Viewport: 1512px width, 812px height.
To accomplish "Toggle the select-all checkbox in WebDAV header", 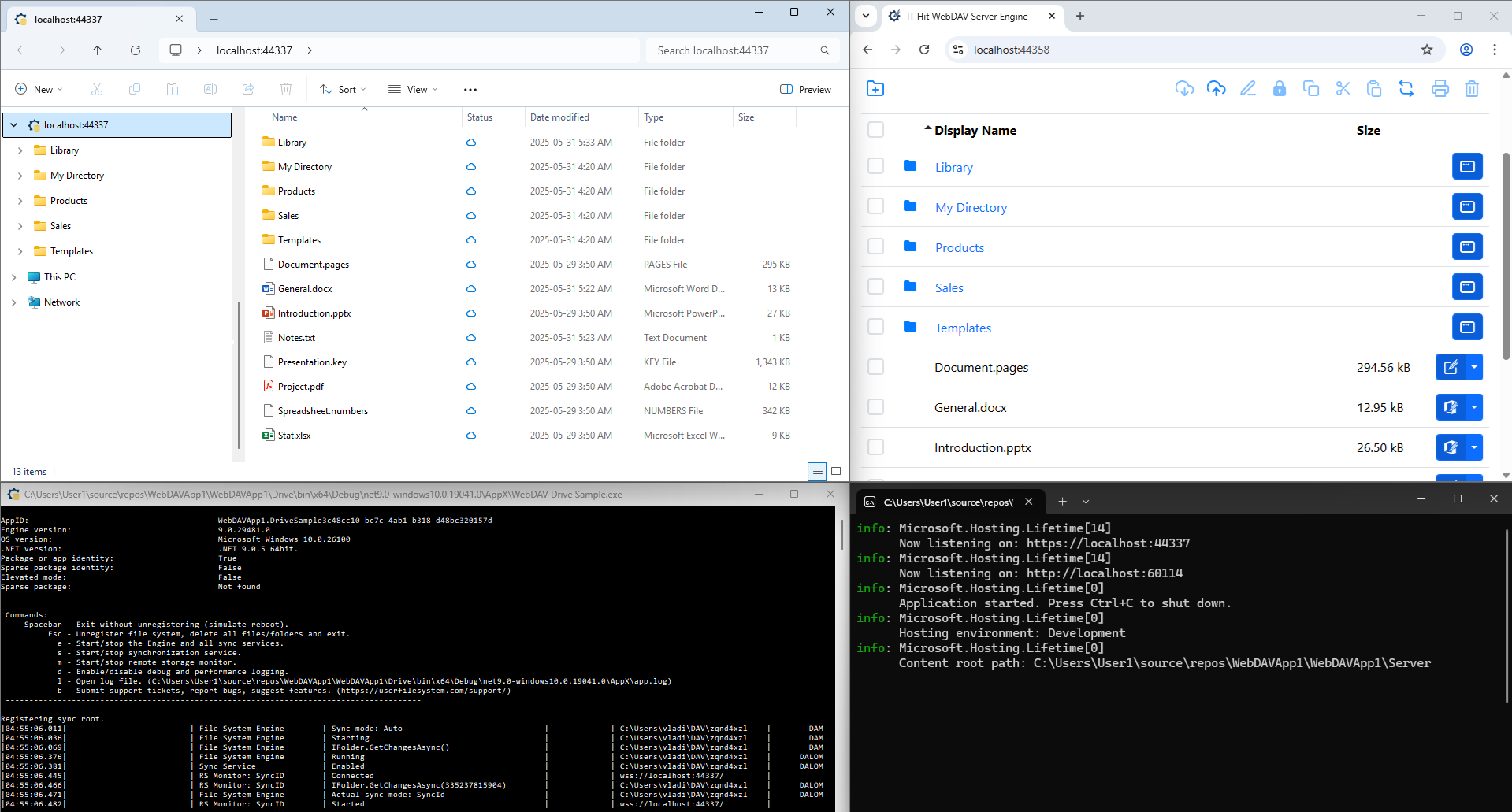I will 875,130.
